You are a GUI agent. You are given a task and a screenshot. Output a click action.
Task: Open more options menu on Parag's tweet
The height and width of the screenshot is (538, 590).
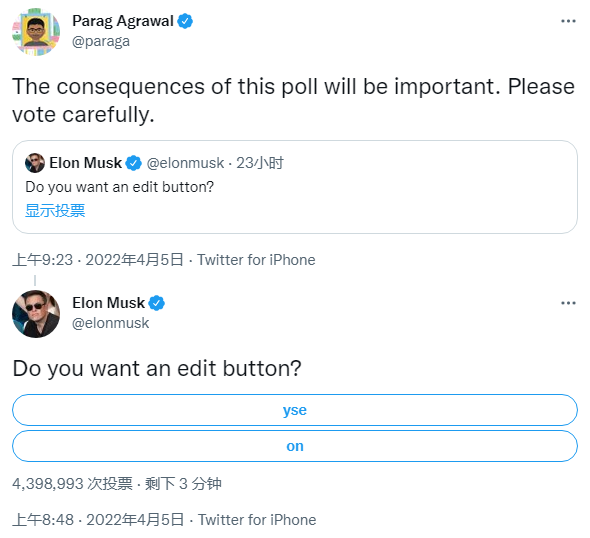coord(568,21)
